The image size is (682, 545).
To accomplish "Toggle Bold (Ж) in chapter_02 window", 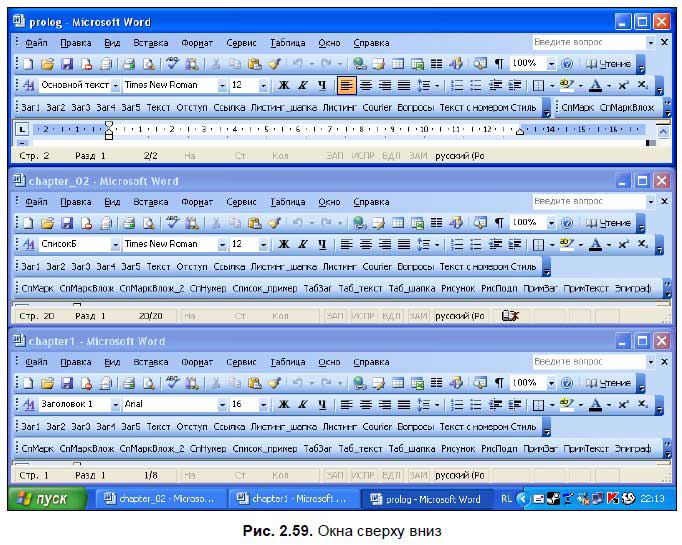I will pos(284,244).
